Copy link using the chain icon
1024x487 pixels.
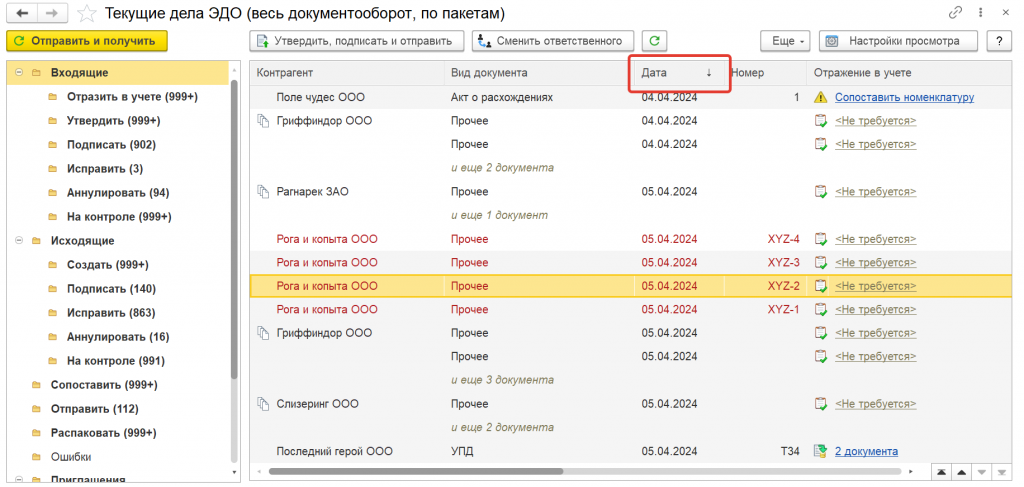point(956,13)
